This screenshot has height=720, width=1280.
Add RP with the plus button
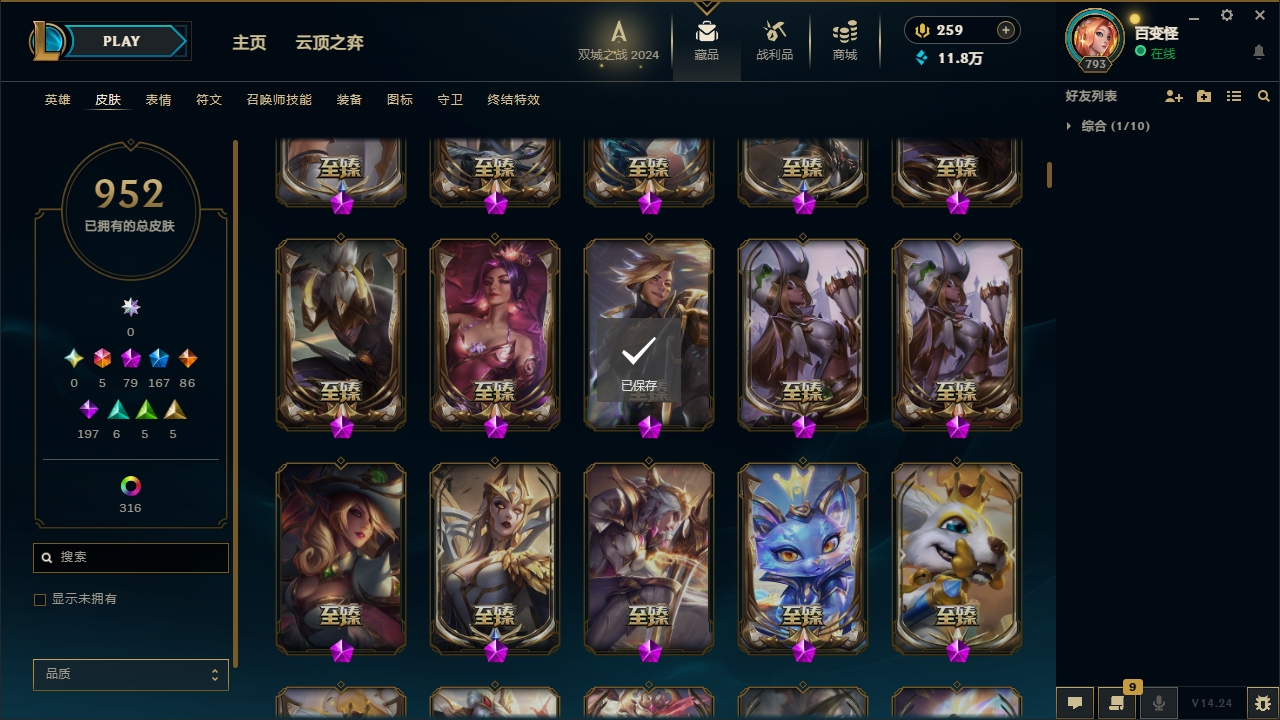coord(1006,30)
